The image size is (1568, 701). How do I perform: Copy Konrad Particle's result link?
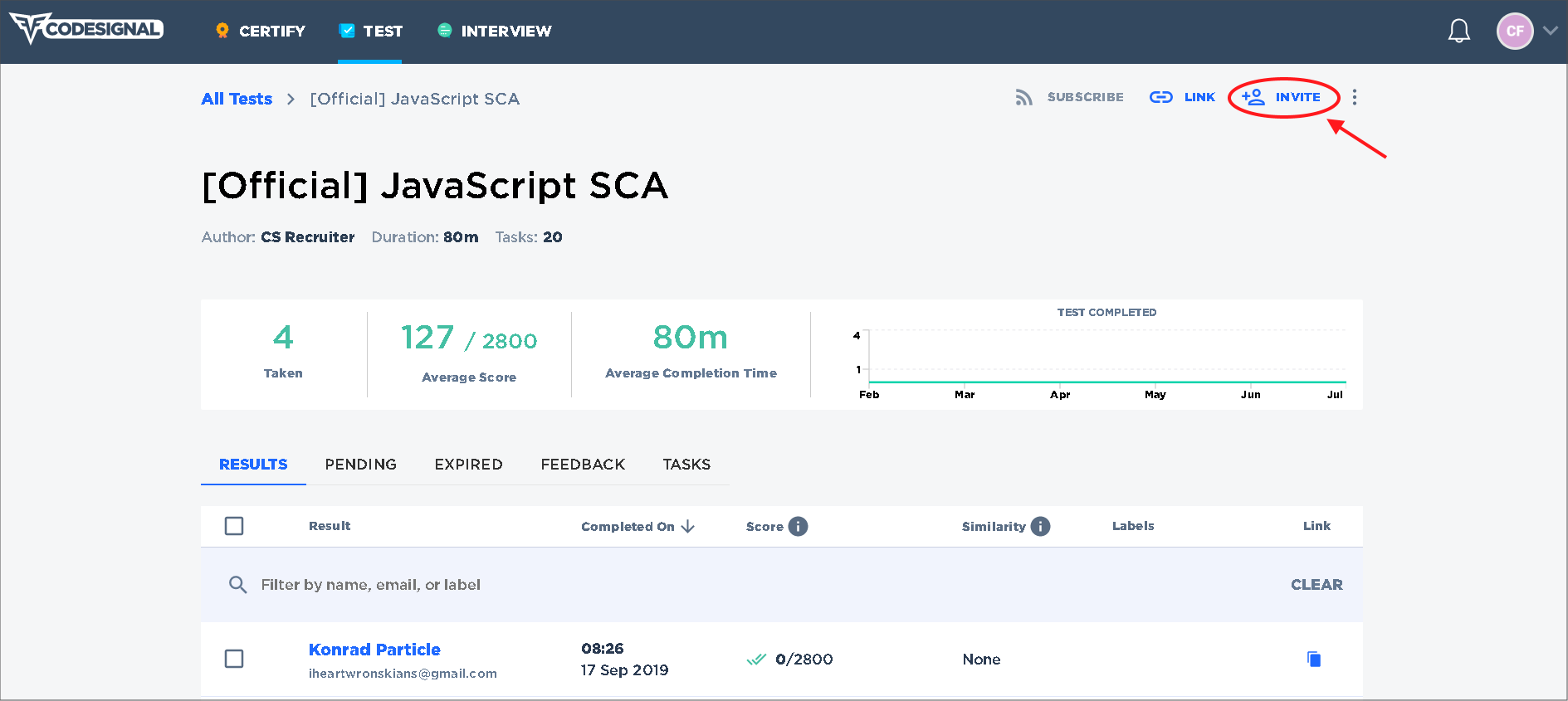[x=1314, y=659]
